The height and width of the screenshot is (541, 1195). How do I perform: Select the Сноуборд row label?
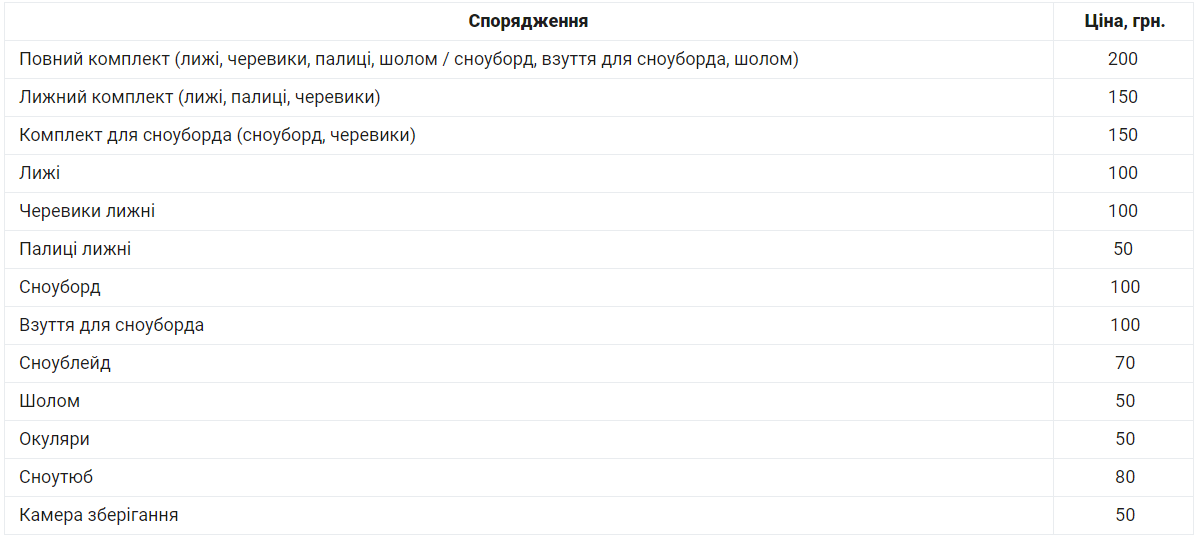pos(60,287)
